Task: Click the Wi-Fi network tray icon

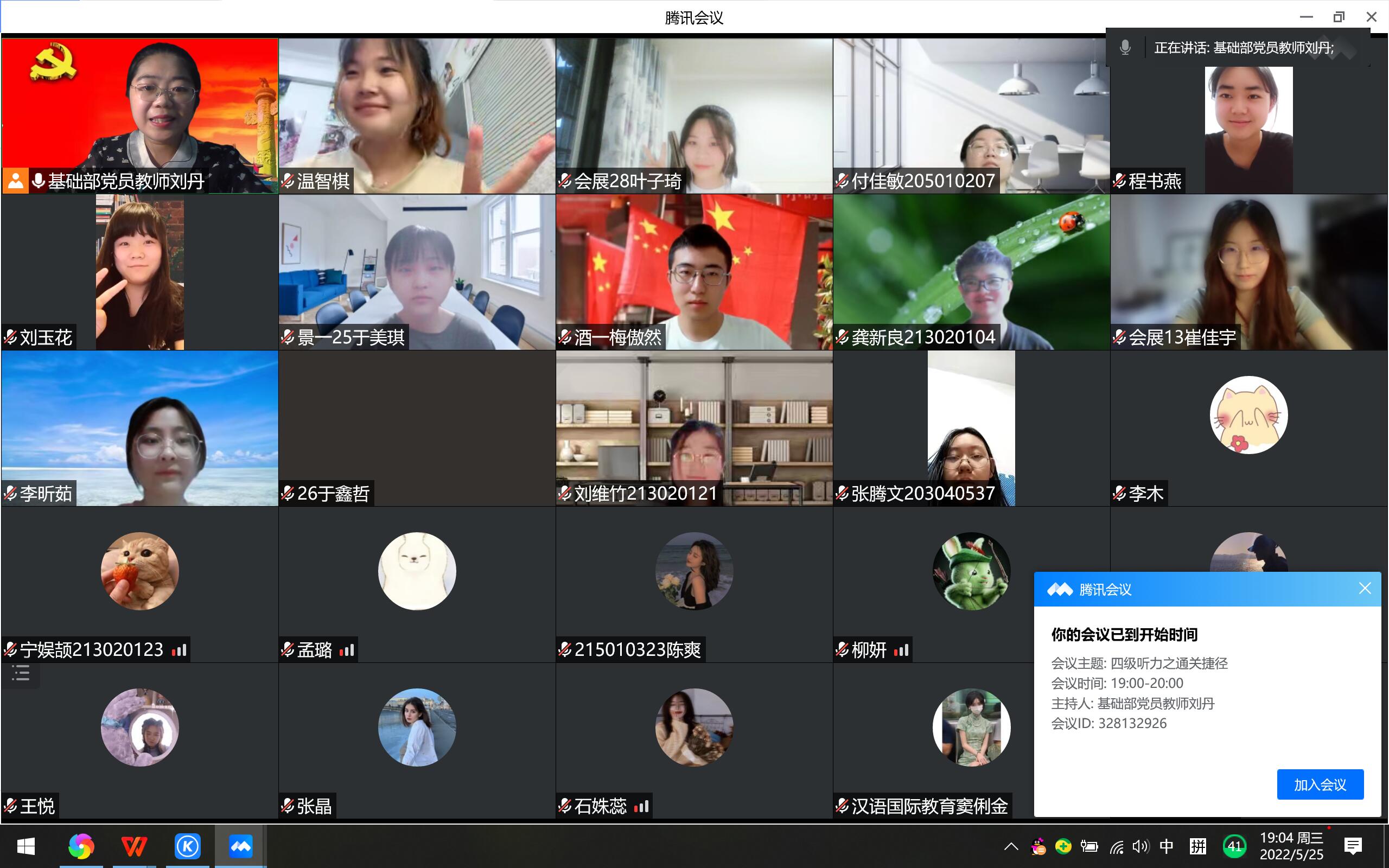Action: (x=1117, y=847)
